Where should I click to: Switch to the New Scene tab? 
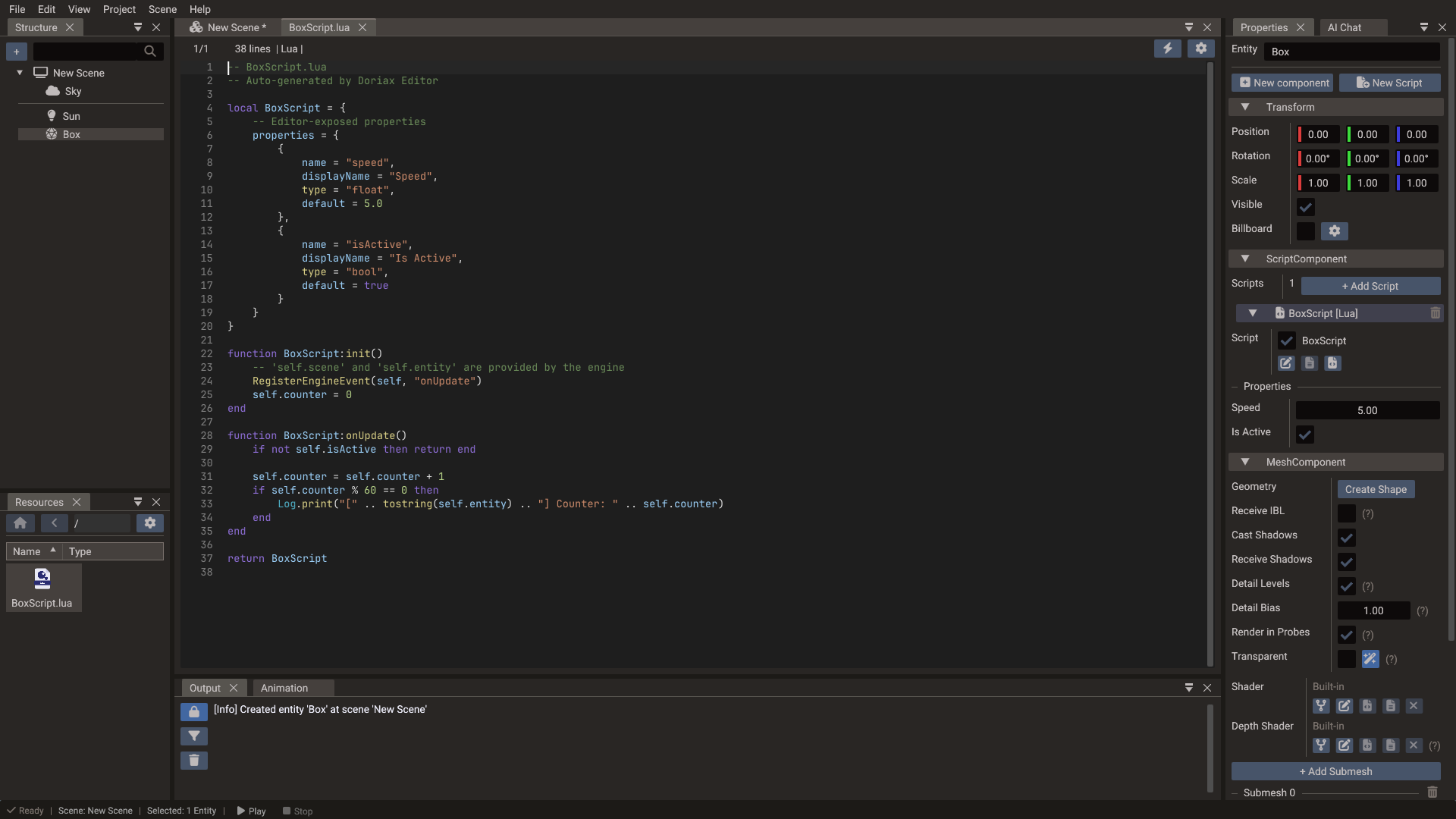[227, 27]
